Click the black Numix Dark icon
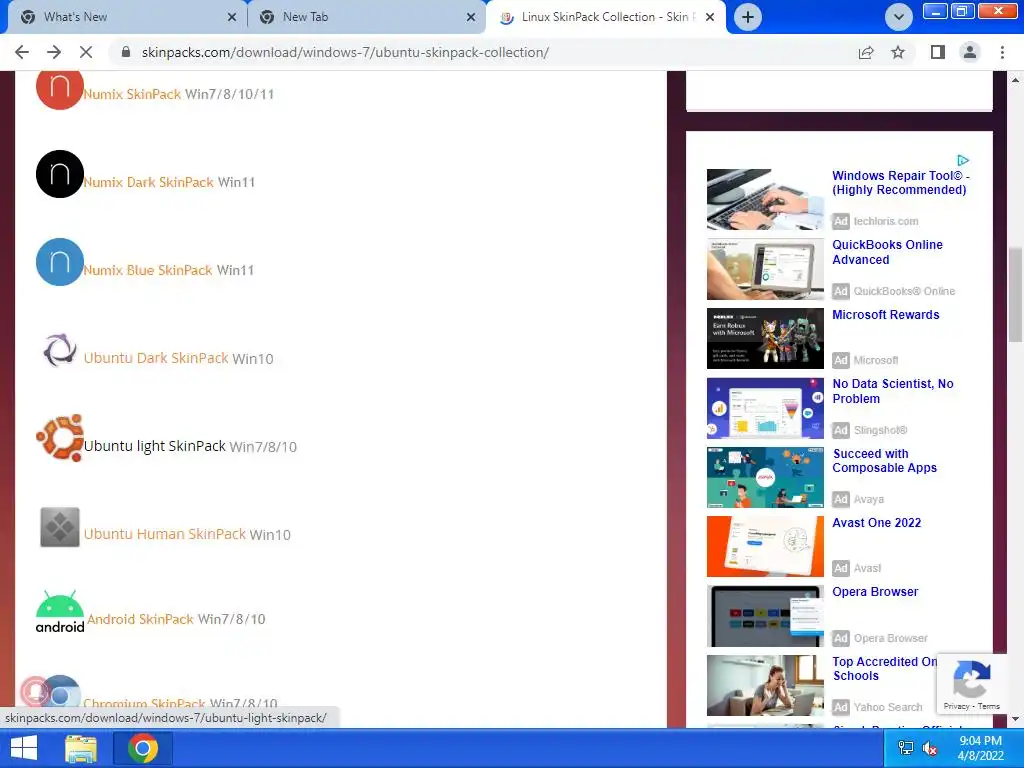This screenshot has height=768, width=1024. [59, 174]
